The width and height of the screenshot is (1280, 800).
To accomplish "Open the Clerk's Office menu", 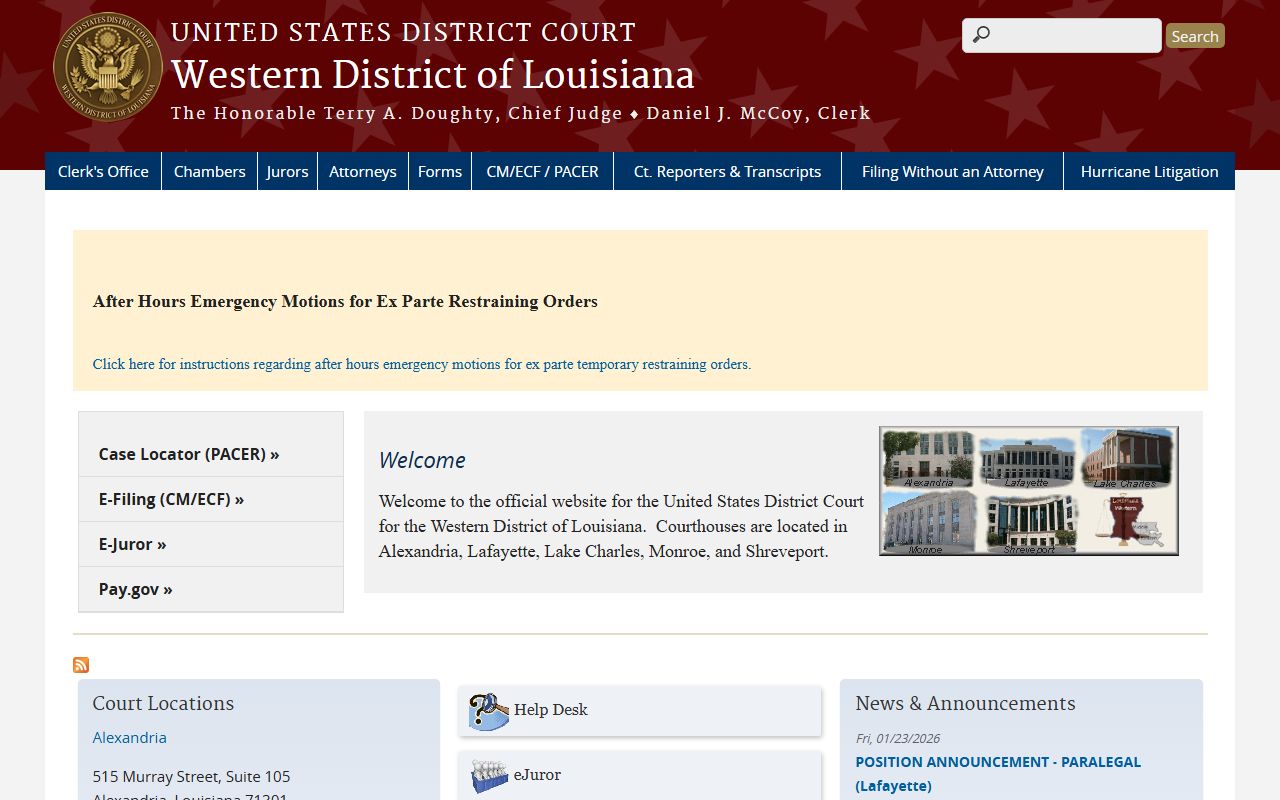I will tap(103, 171).
